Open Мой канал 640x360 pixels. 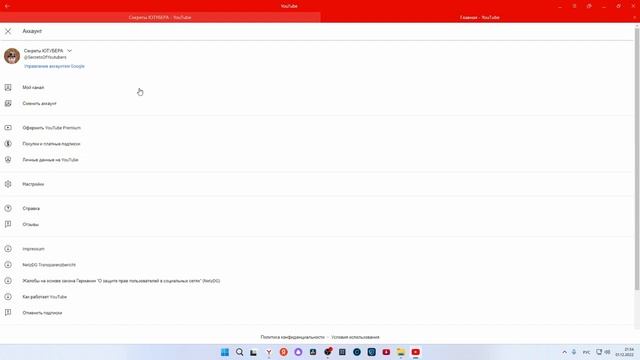click(x=33, y=87)
